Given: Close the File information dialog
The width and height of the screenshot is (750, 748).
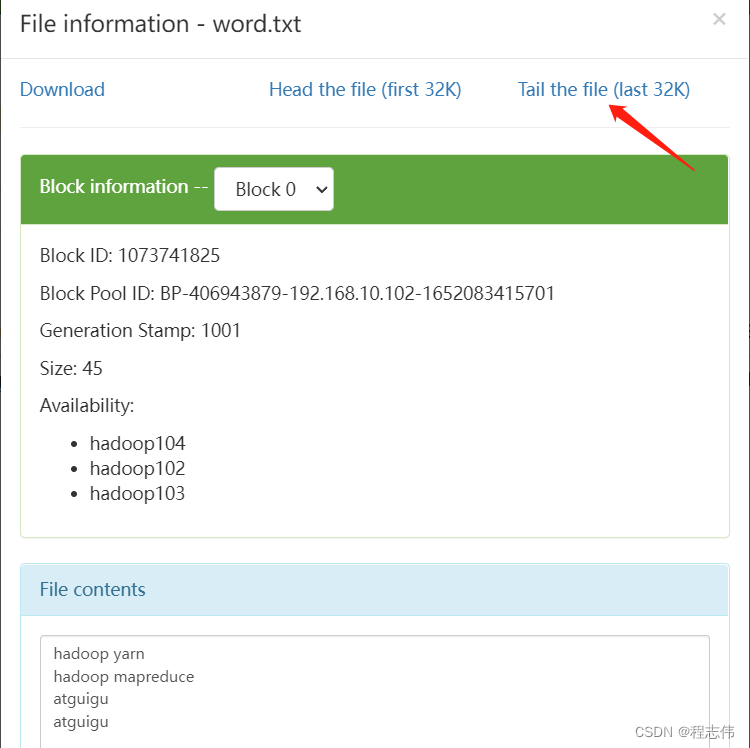Looking at the screenshot, I should [719, 20].
